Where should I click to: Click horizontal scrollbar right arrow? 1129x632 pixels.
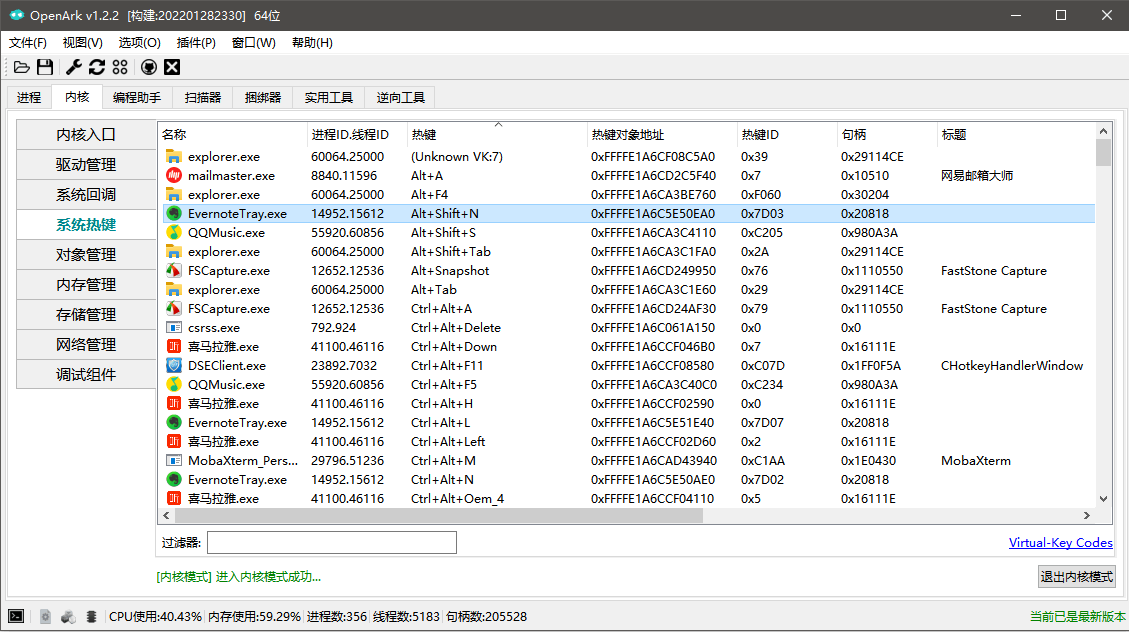1087,515
